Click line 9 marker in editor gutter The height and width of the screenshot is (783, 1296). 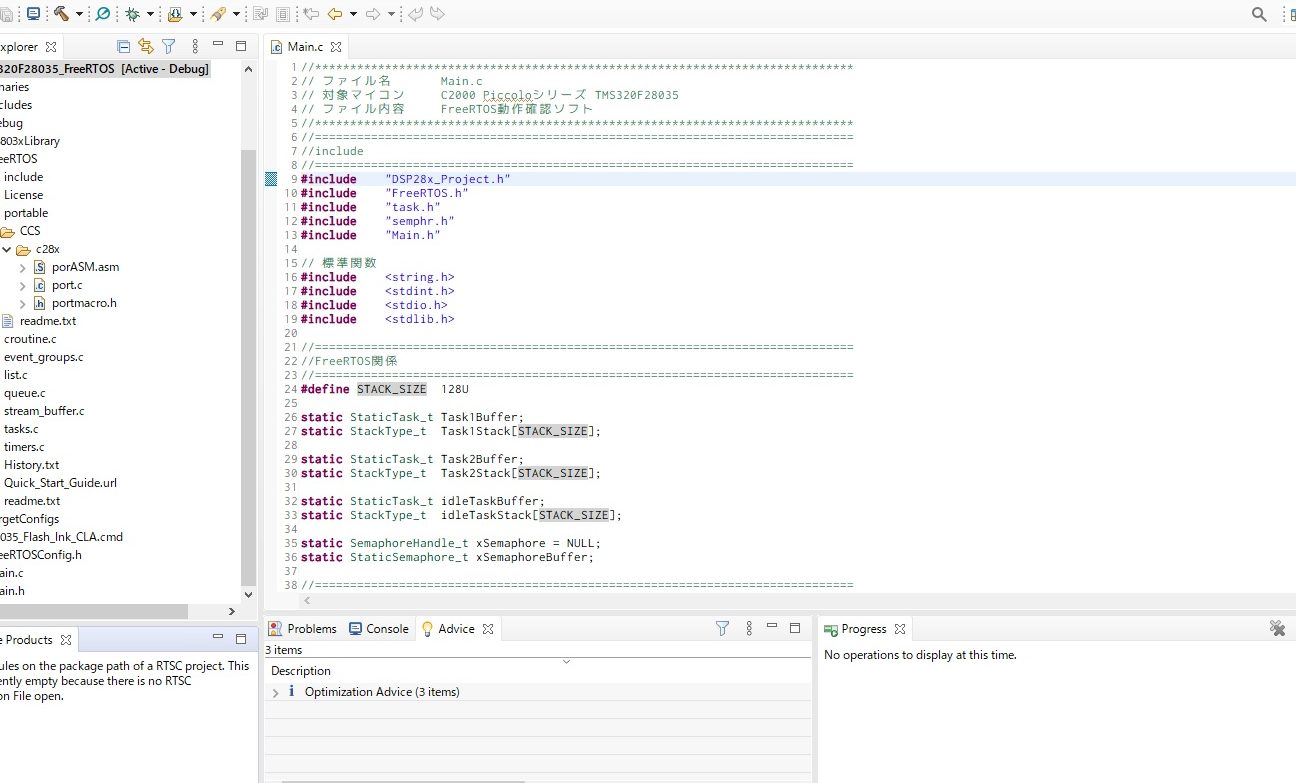pyautogui.click(x=271, y=179)
